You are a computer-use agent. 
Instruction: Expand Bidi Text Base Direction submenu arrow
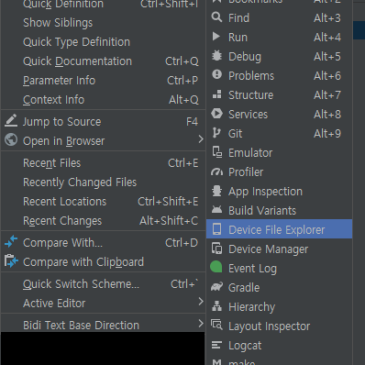click(x=200, y=324)
